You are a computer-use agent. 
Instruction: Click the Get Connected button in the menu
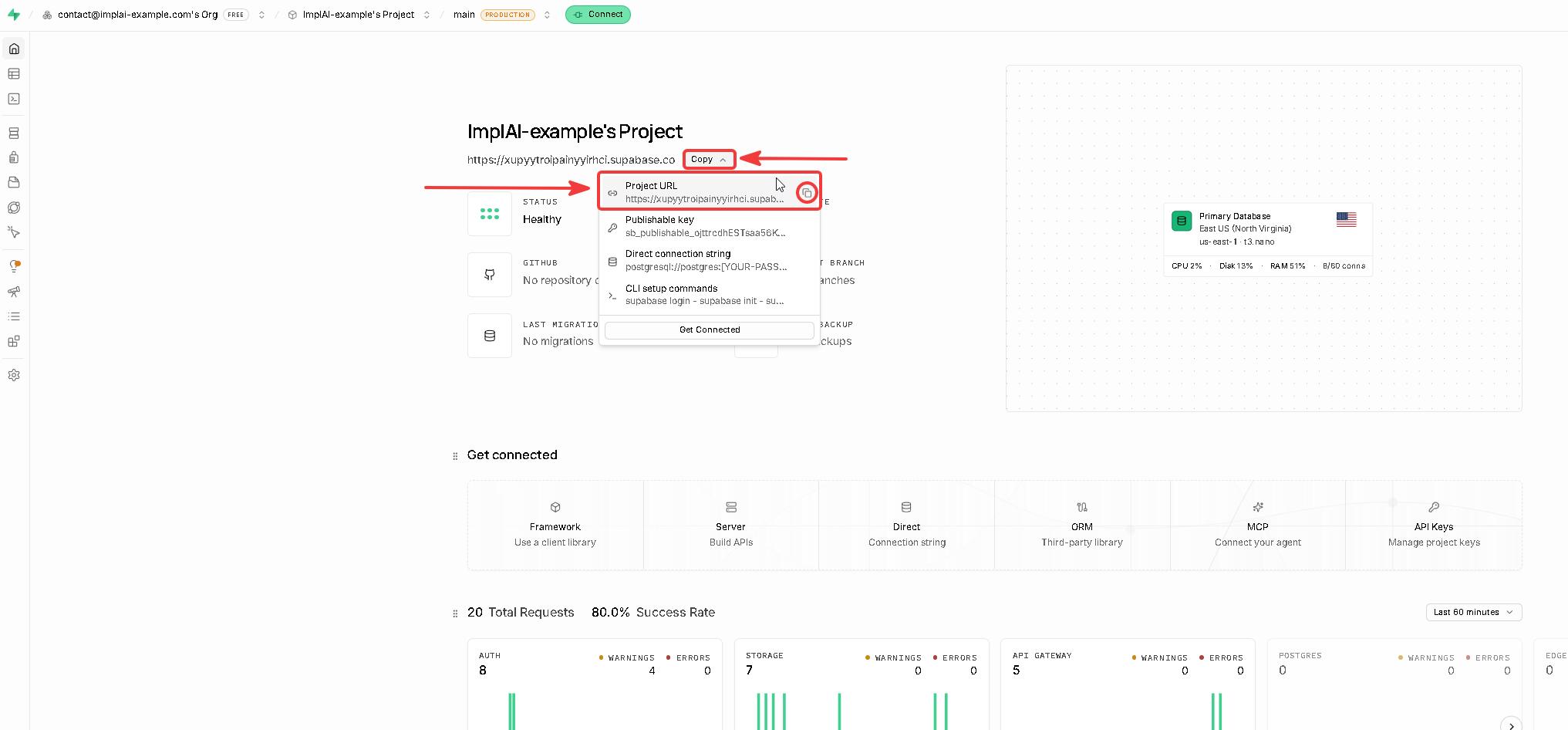tap(710, 330)
